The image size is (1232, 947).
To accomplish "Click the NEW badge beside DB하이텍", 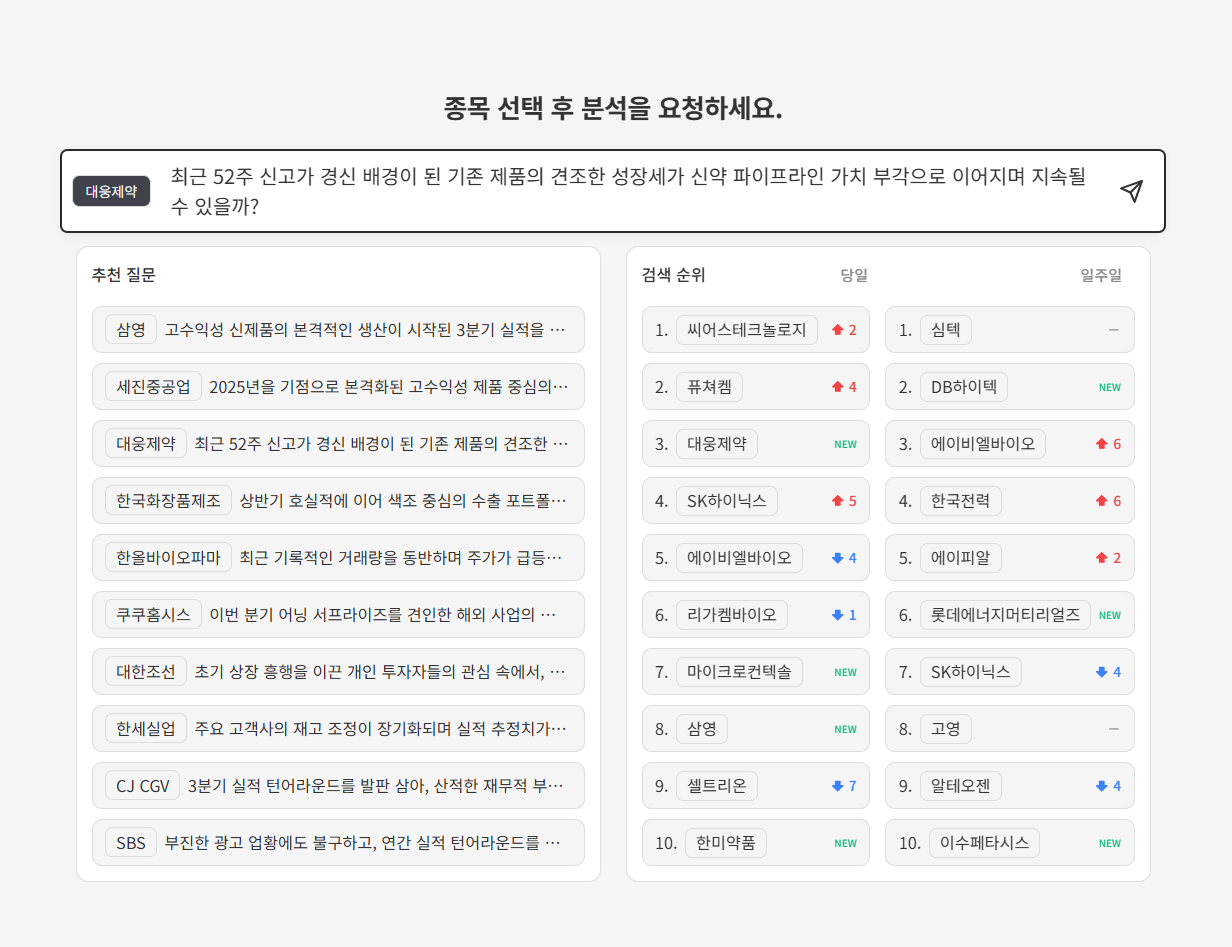I will point(1110,387).
